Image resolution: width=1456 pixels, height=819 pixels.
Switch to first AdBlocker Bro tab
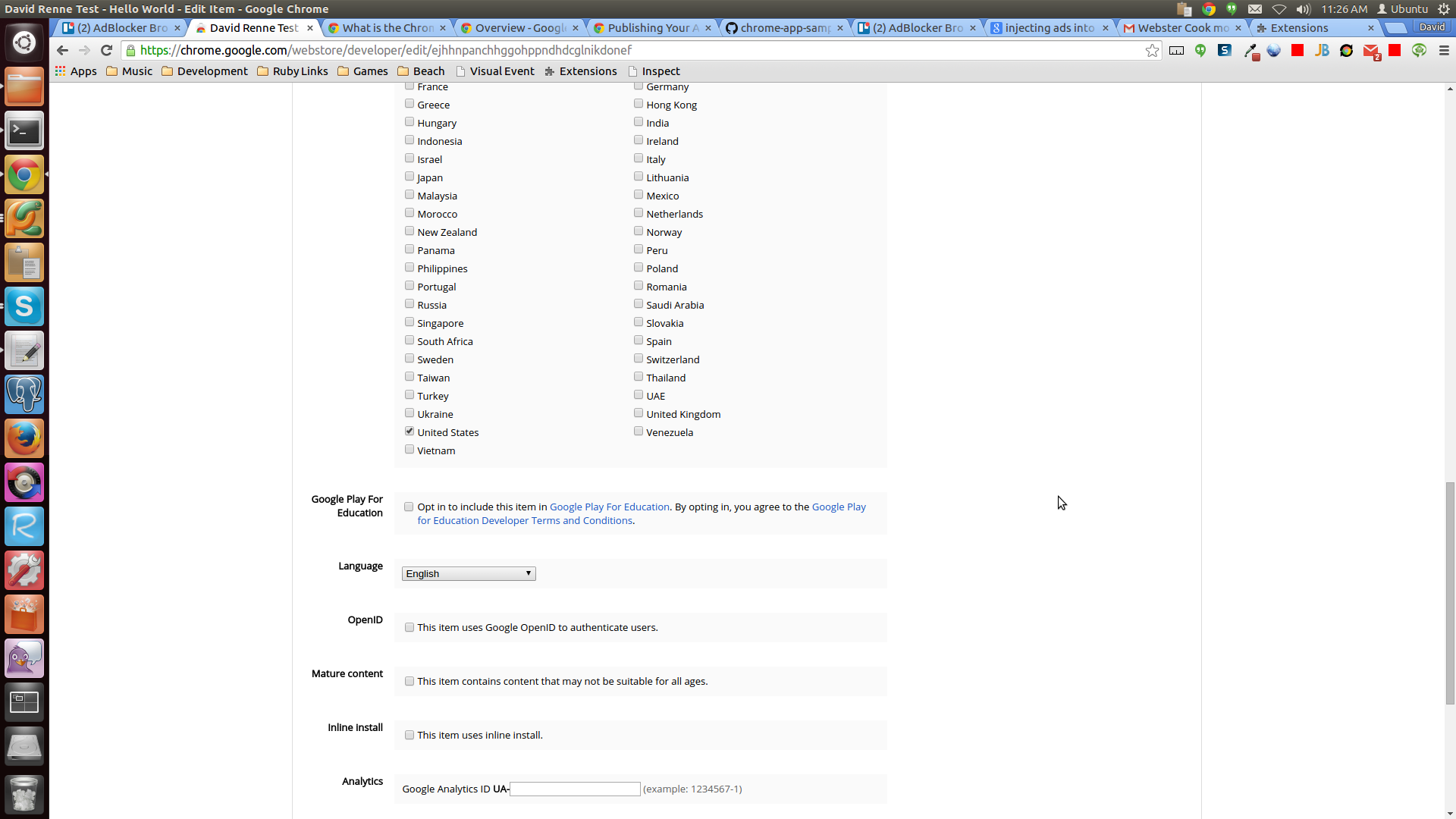[121, 28]
